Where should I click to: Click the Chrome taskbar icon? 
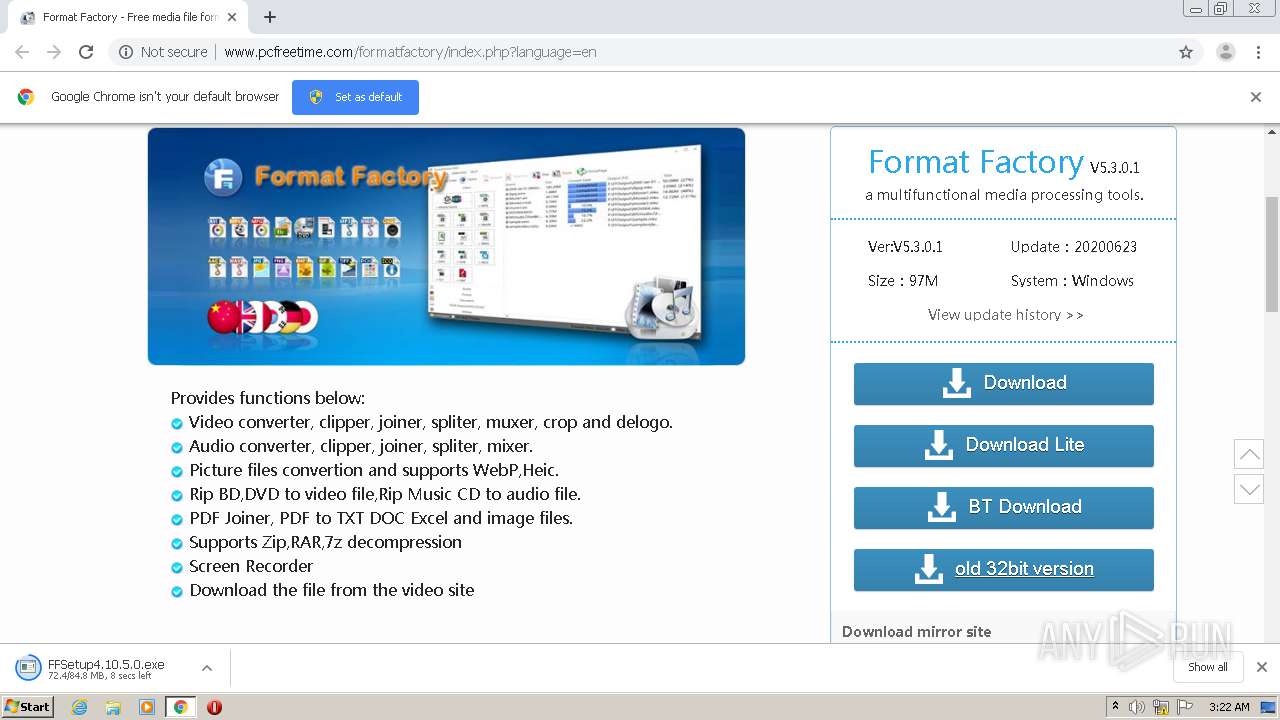tap(180, 707)
